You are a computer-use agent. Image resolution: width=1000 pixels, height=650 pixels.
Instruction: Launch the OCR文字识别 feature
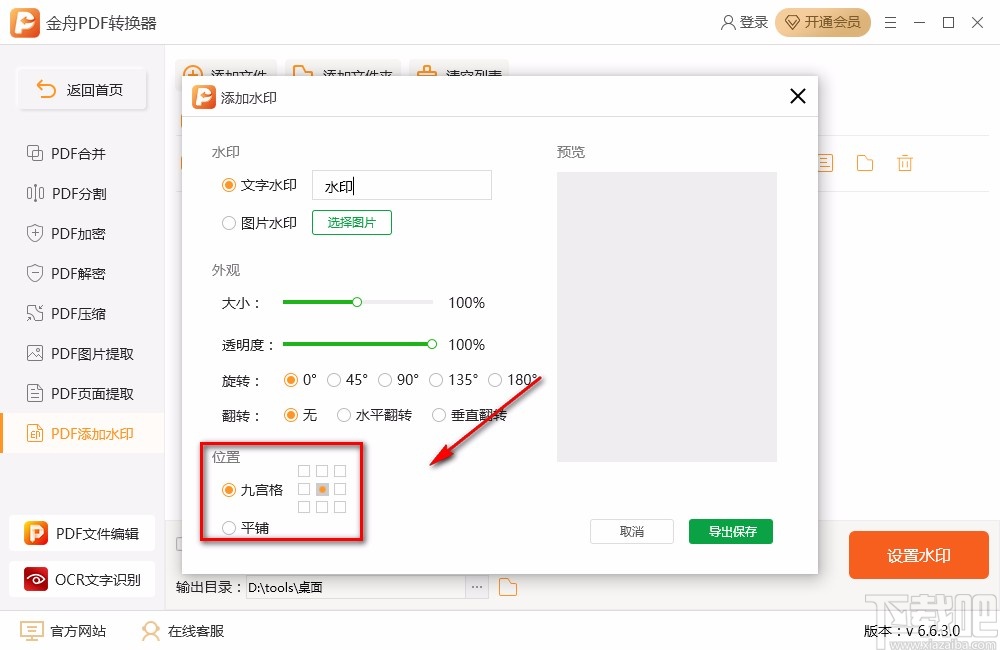point(84,579)
